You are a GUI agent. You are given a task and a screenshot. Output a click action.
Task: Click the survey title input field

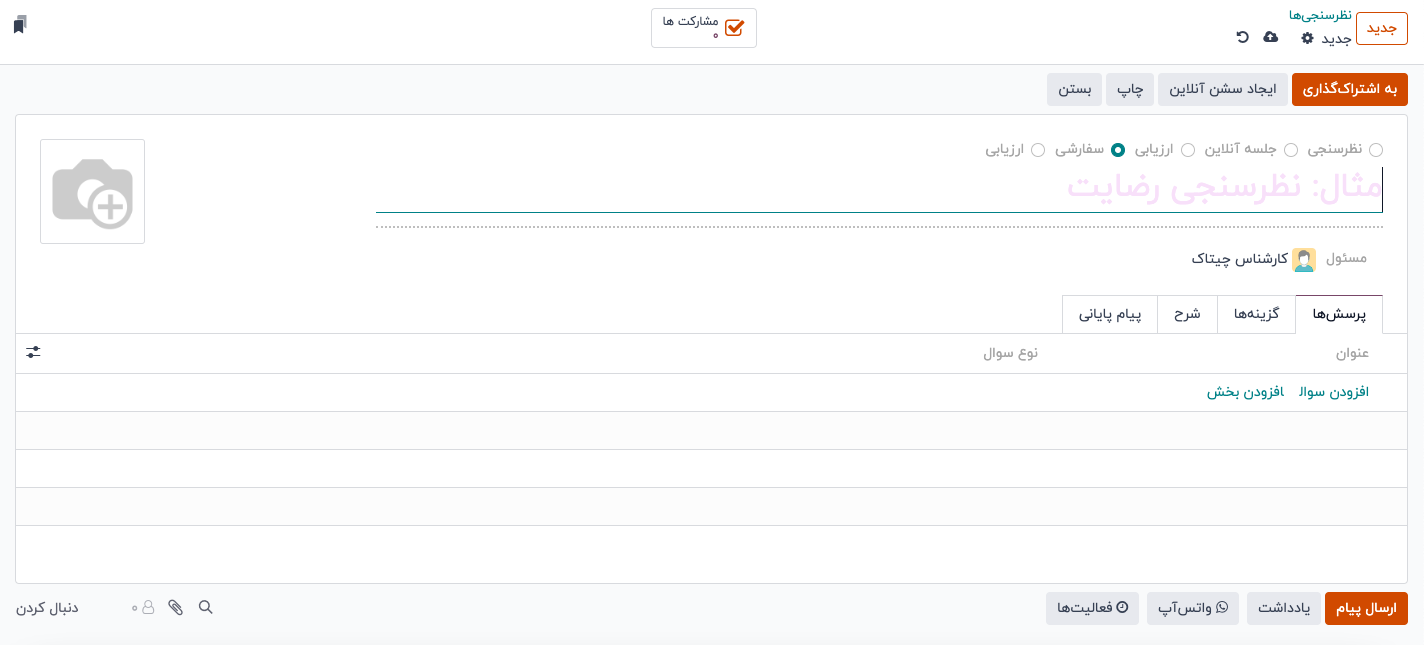(878, 188)
